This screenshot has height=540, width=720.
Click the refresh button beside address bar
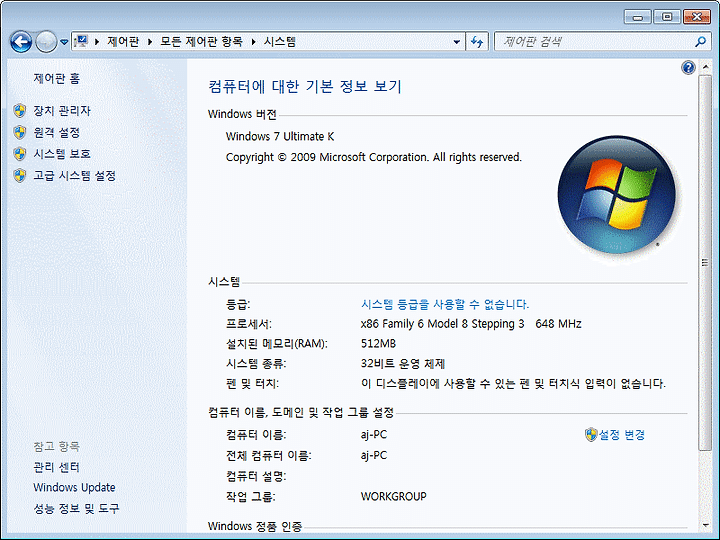[477, 42]
